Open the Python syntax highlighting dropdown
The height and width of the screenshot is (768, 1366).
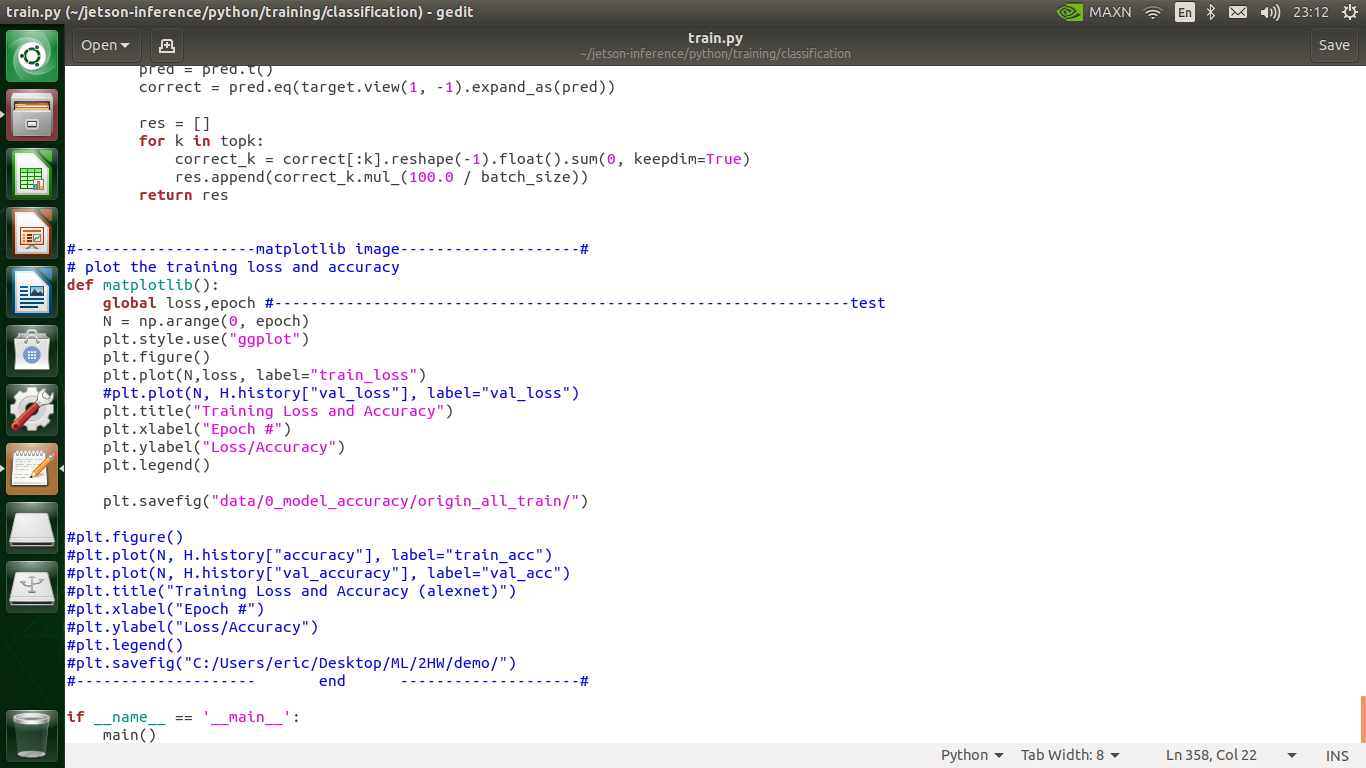(x=969, y=755)
